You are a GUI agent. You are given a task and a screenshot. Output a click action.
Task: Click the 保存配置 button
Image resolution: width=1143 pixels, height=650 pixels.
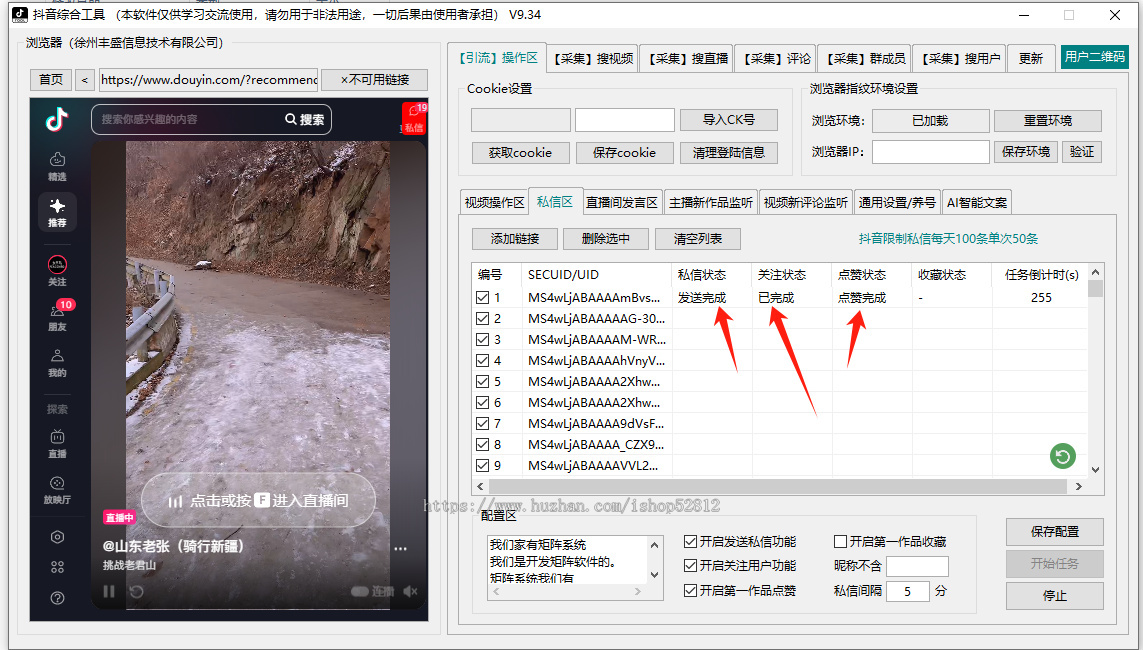(x=1055, y=532)
